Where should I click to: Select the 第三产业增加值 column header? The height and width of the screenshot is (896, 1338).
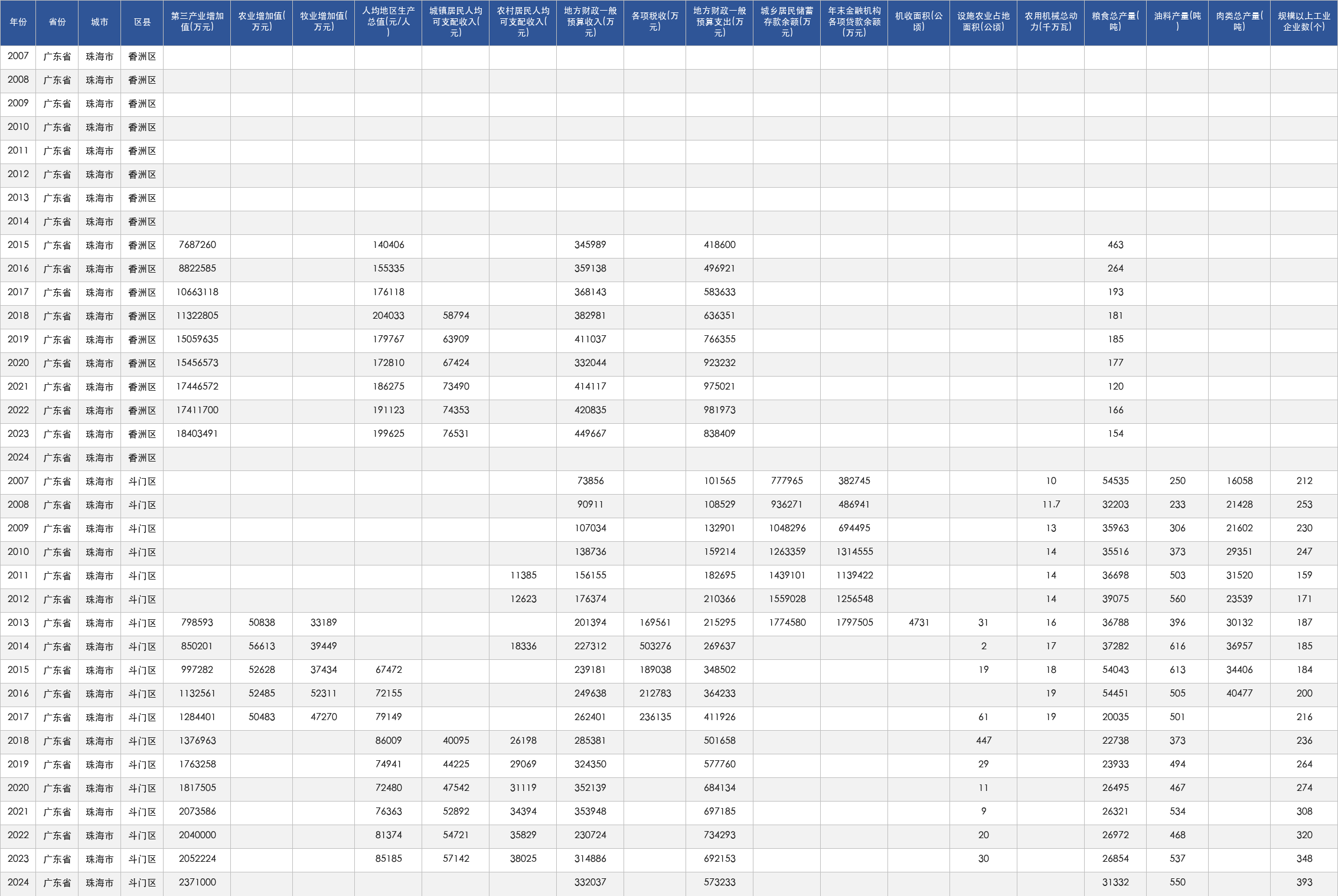[x=197, y=22]
